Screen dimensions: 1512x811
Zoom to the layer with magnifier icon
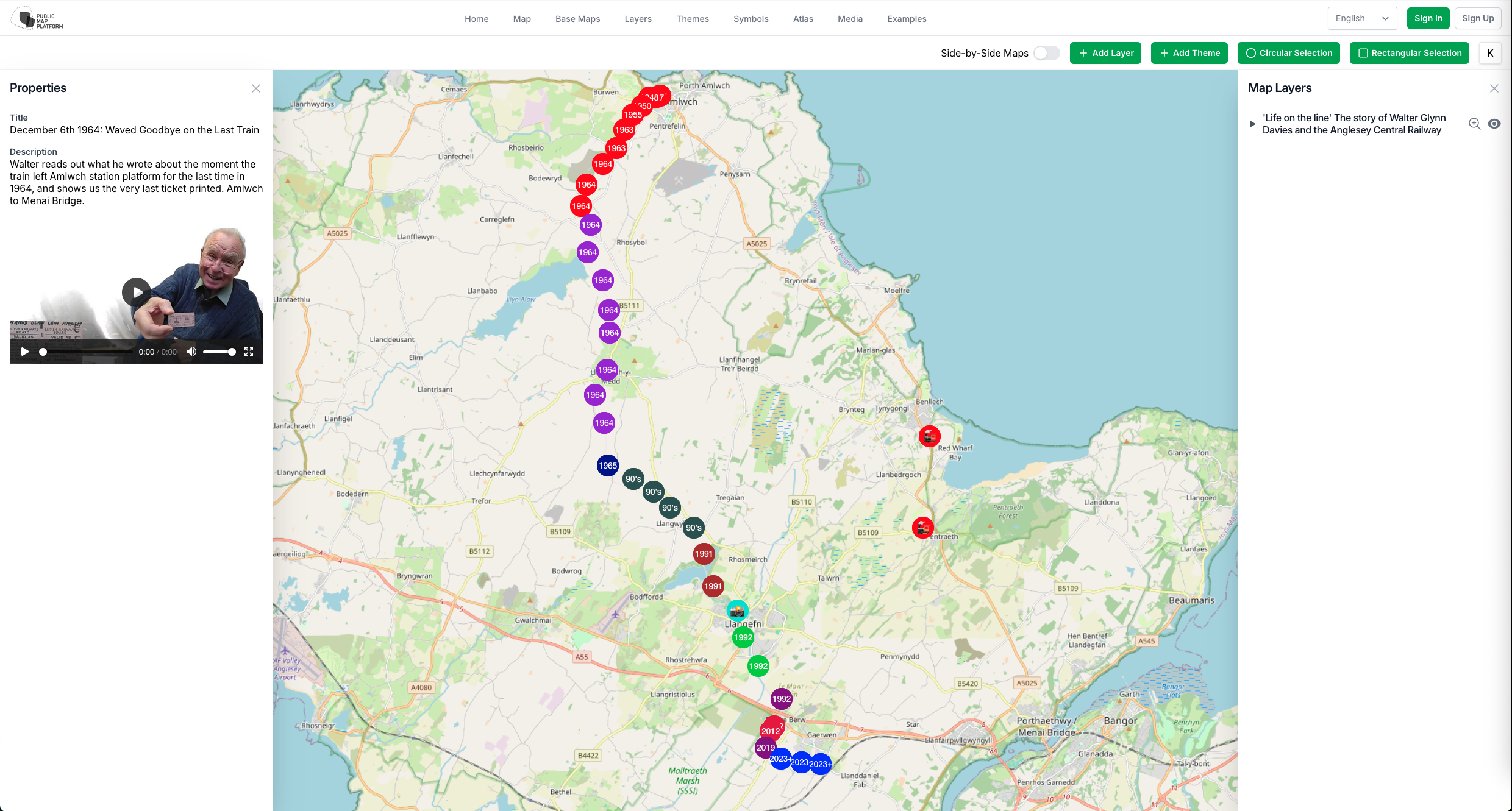point(1474,124)
